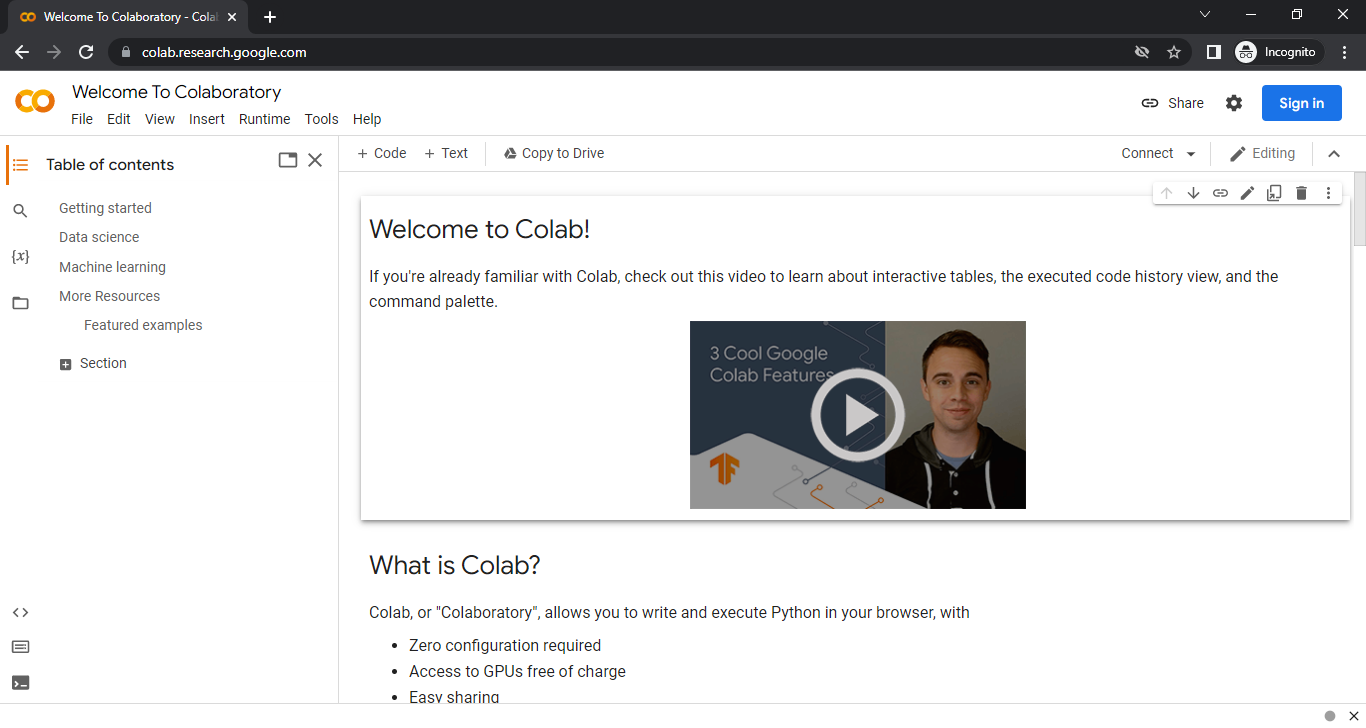This screenshot has height=728, width=1366.
Task: Add a Code cell
Action: point(382,153)
